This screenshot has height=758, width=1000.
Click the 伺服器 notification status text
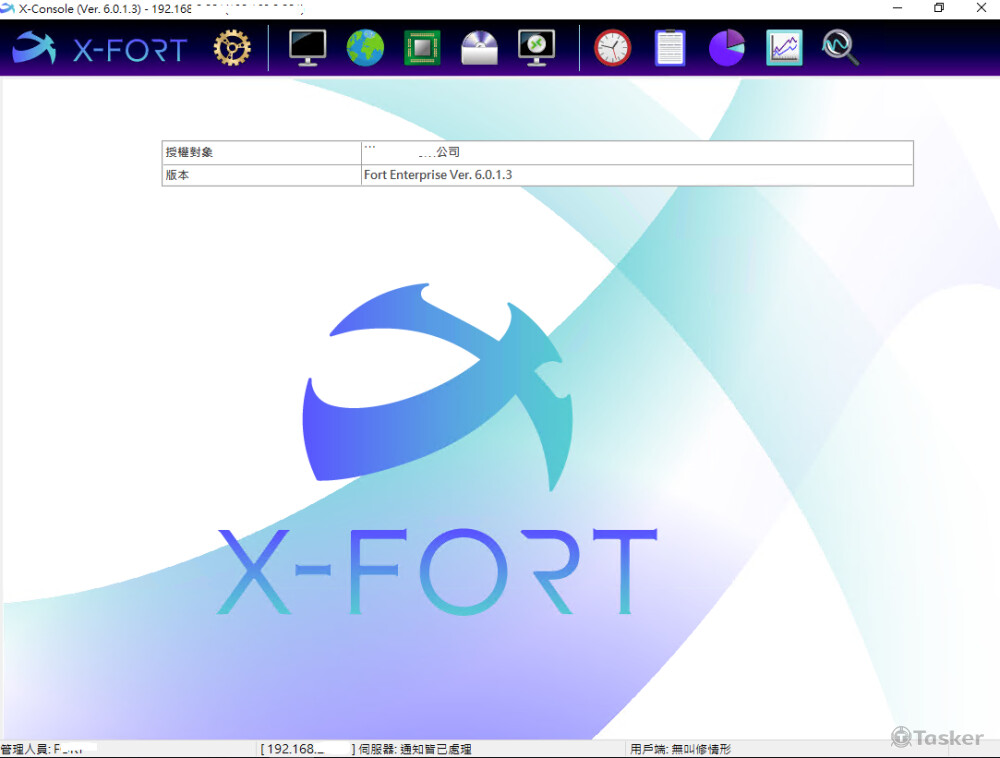415,749
